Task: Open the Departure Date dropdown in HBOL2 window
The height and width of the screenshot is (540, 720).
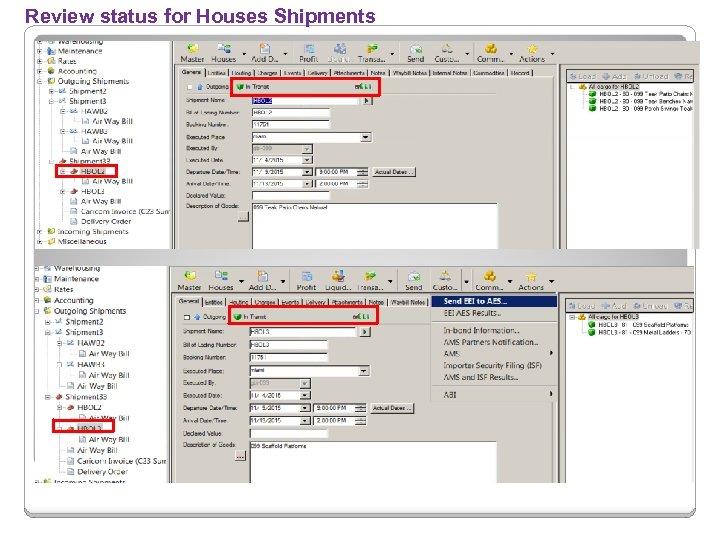Action: click(307, 172)
